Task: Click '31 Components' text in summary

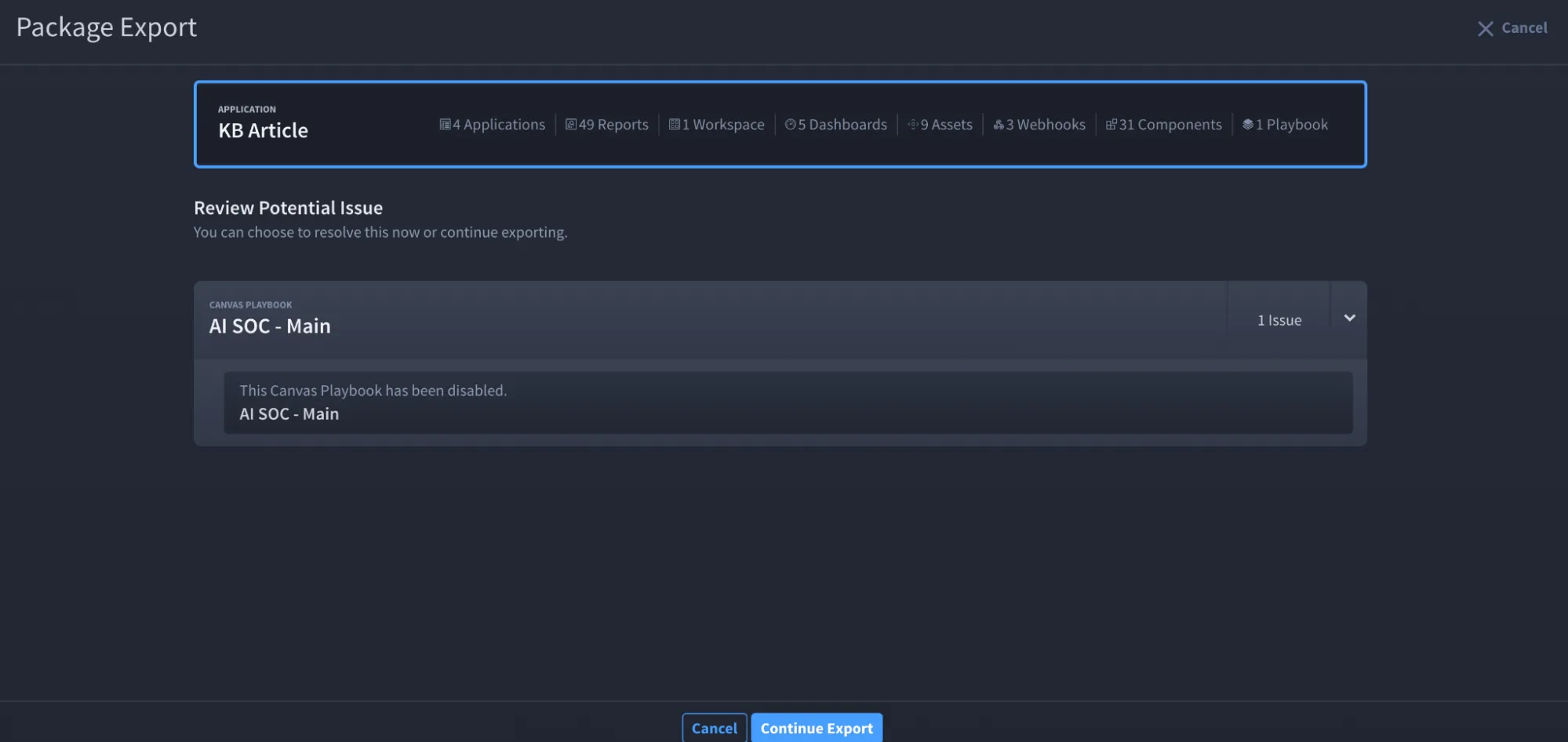Action: (x=1170, y=125)
